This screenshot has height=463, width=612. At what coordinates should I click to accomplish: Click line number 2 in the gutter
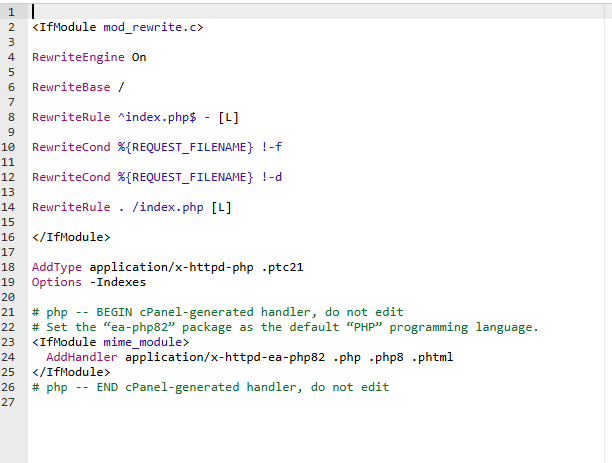pos(11,27)
